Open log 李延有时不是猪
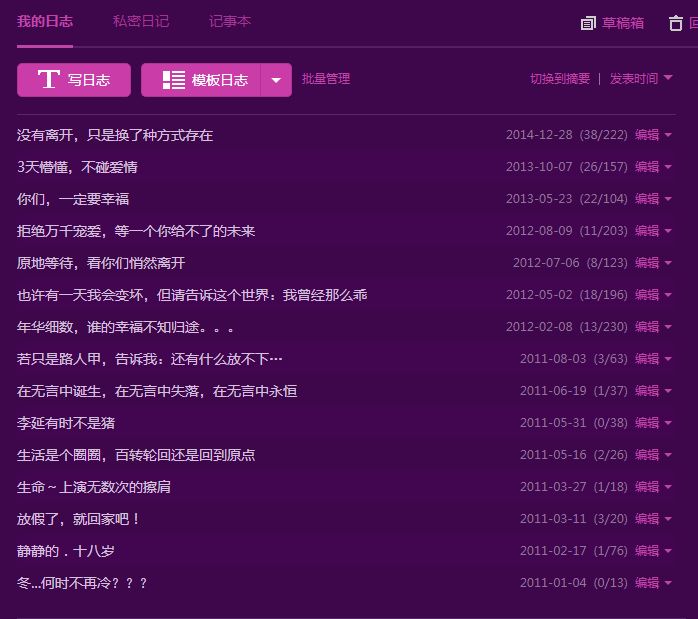 66,423
